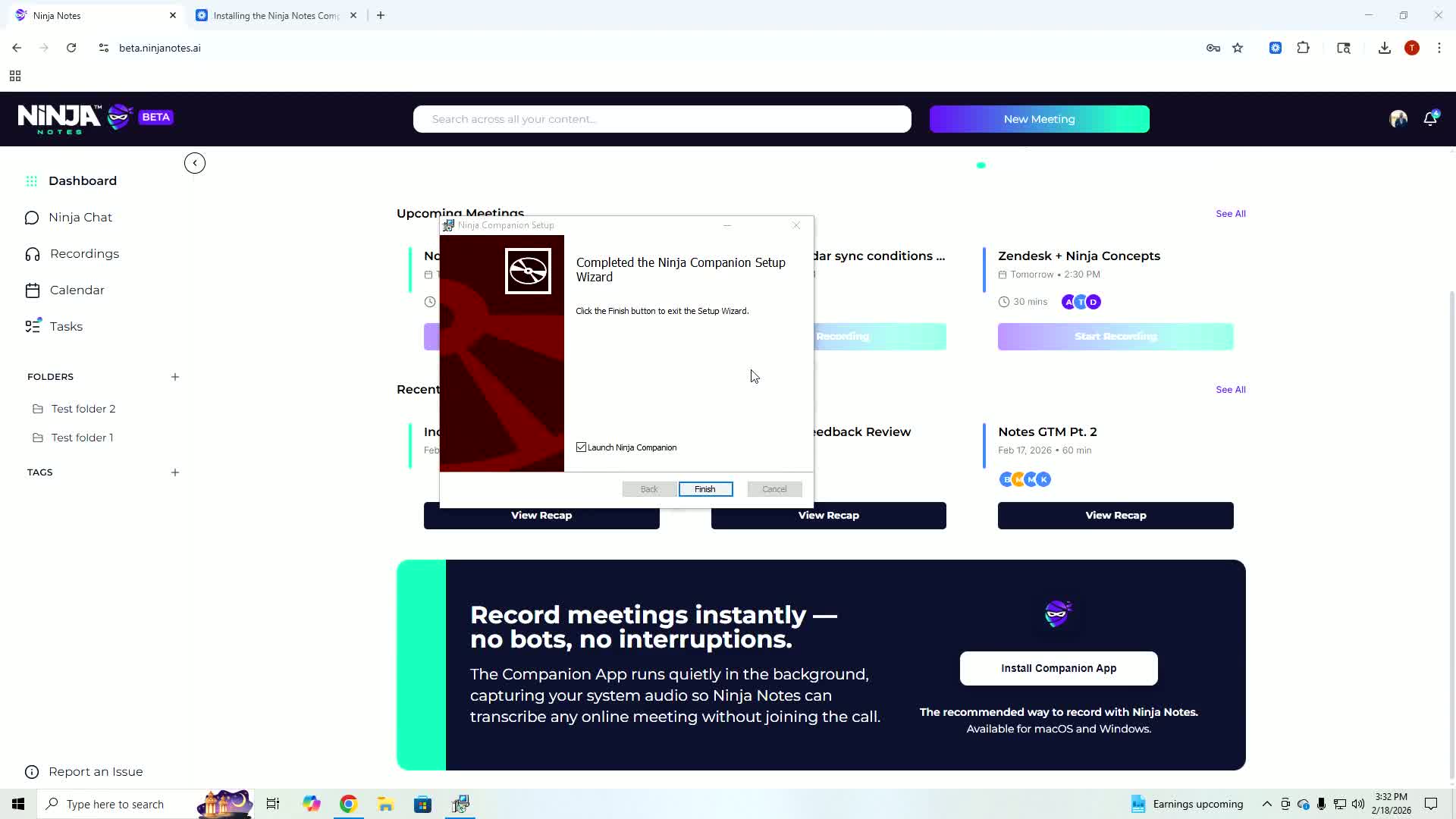
Task: Switch to Installing the Ninja Notes Companion tab
Action: [276, 15]
